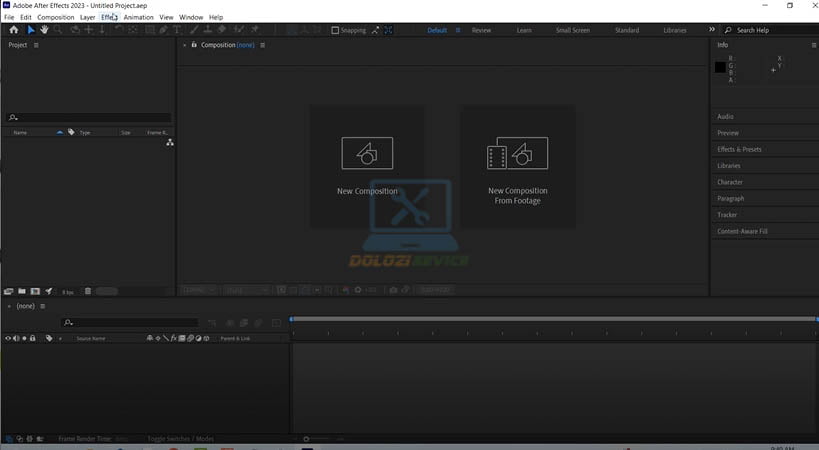Click the project flowchart view icon
The width and height of the screenshot is (819, 450).
click(x=170, y=143)
